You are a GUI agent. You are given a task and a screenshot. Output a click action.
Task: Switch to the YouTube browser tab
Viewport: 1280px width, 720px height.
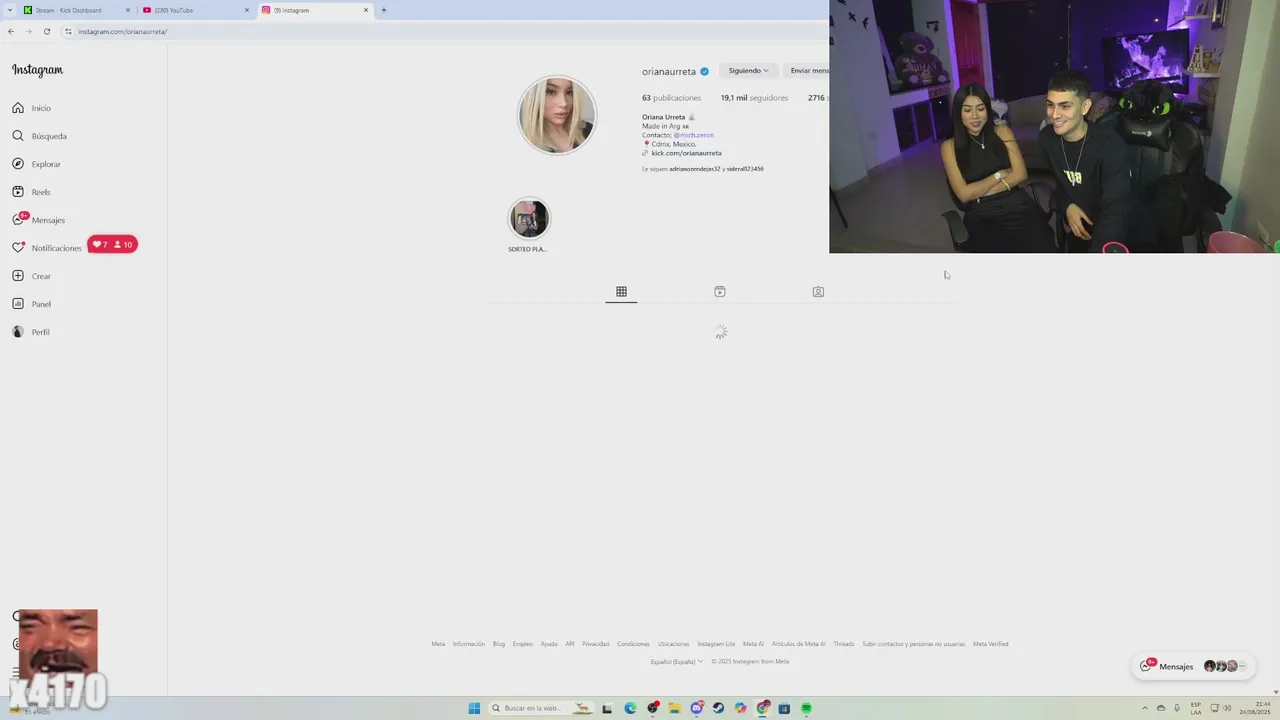(x=196, y=10)
